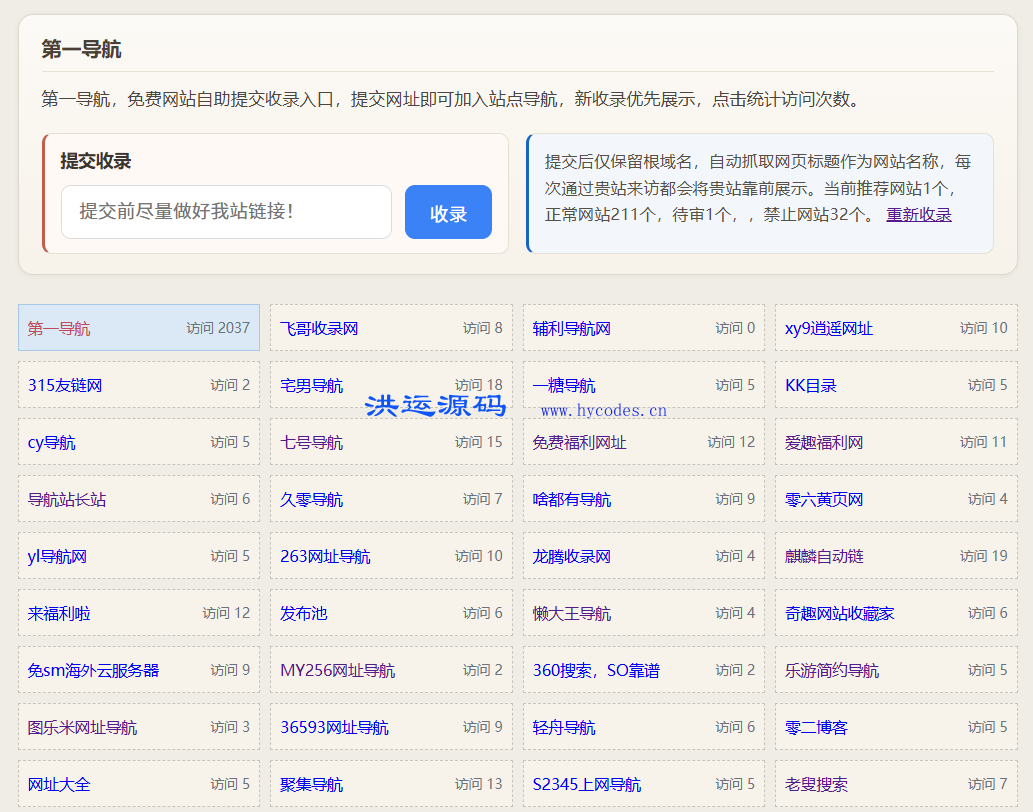Visit the 零六黄页网 site

tap(824, 499)
